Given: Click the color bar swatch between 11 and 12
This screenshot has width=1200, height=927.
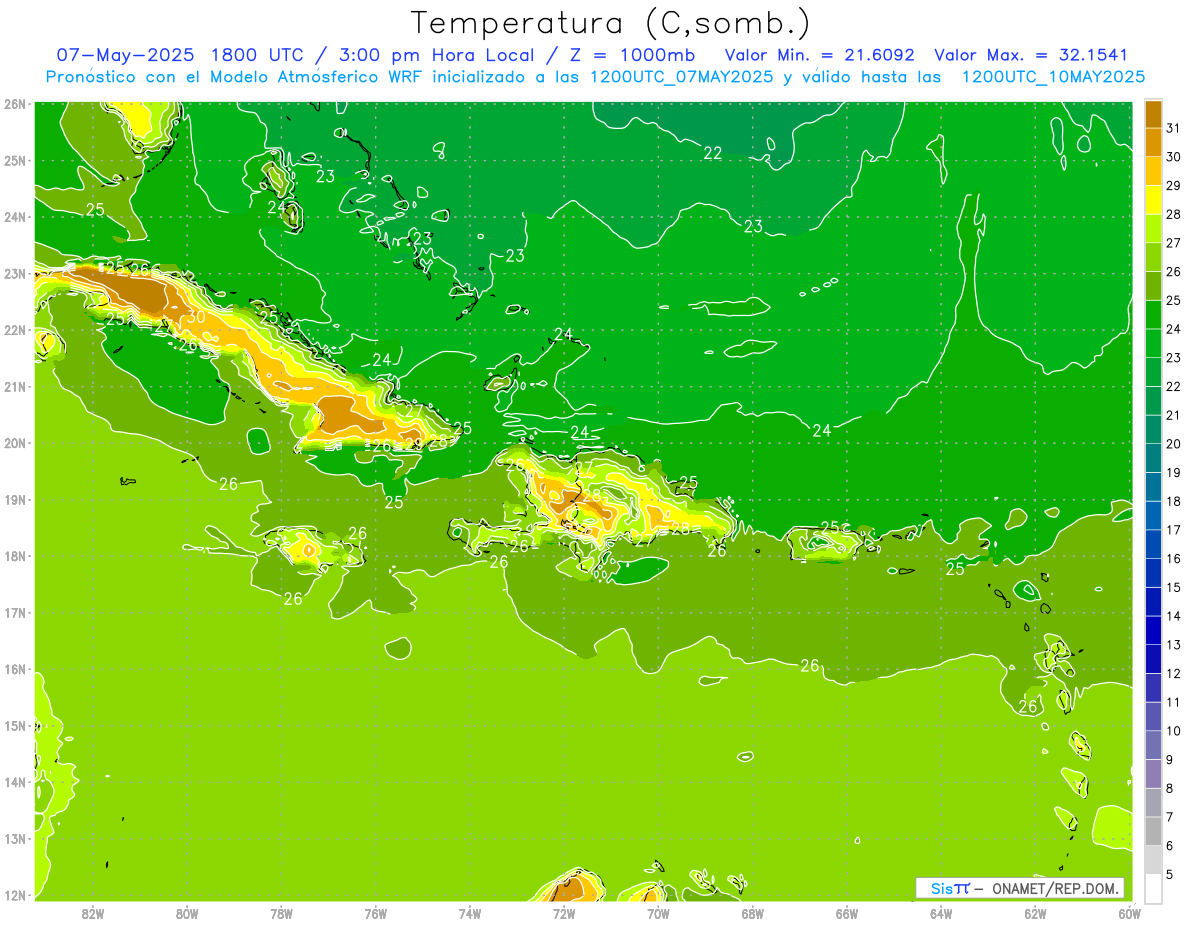Looking at the screenshot, I should pyautogui.click(x=1154, y=687).
